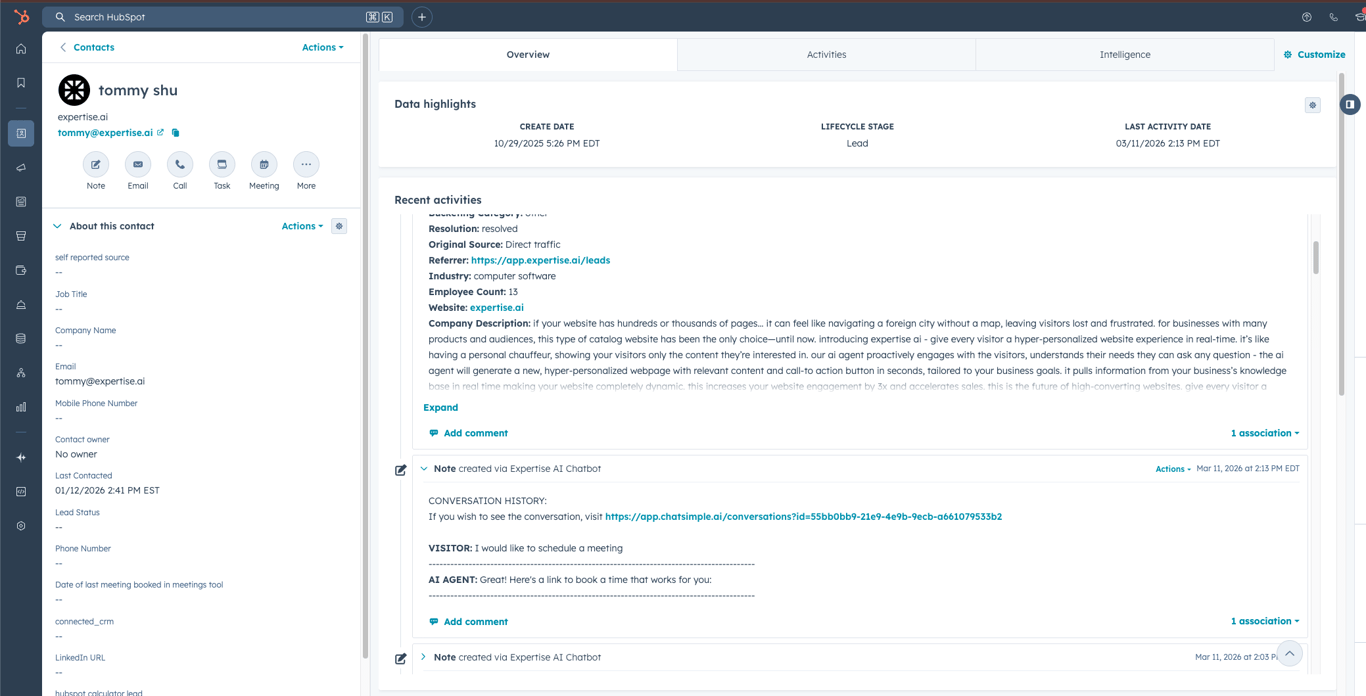The image size is (1366, 696).
Task: Open the Service bell icon in sidebar
Action: coord(21,305)
